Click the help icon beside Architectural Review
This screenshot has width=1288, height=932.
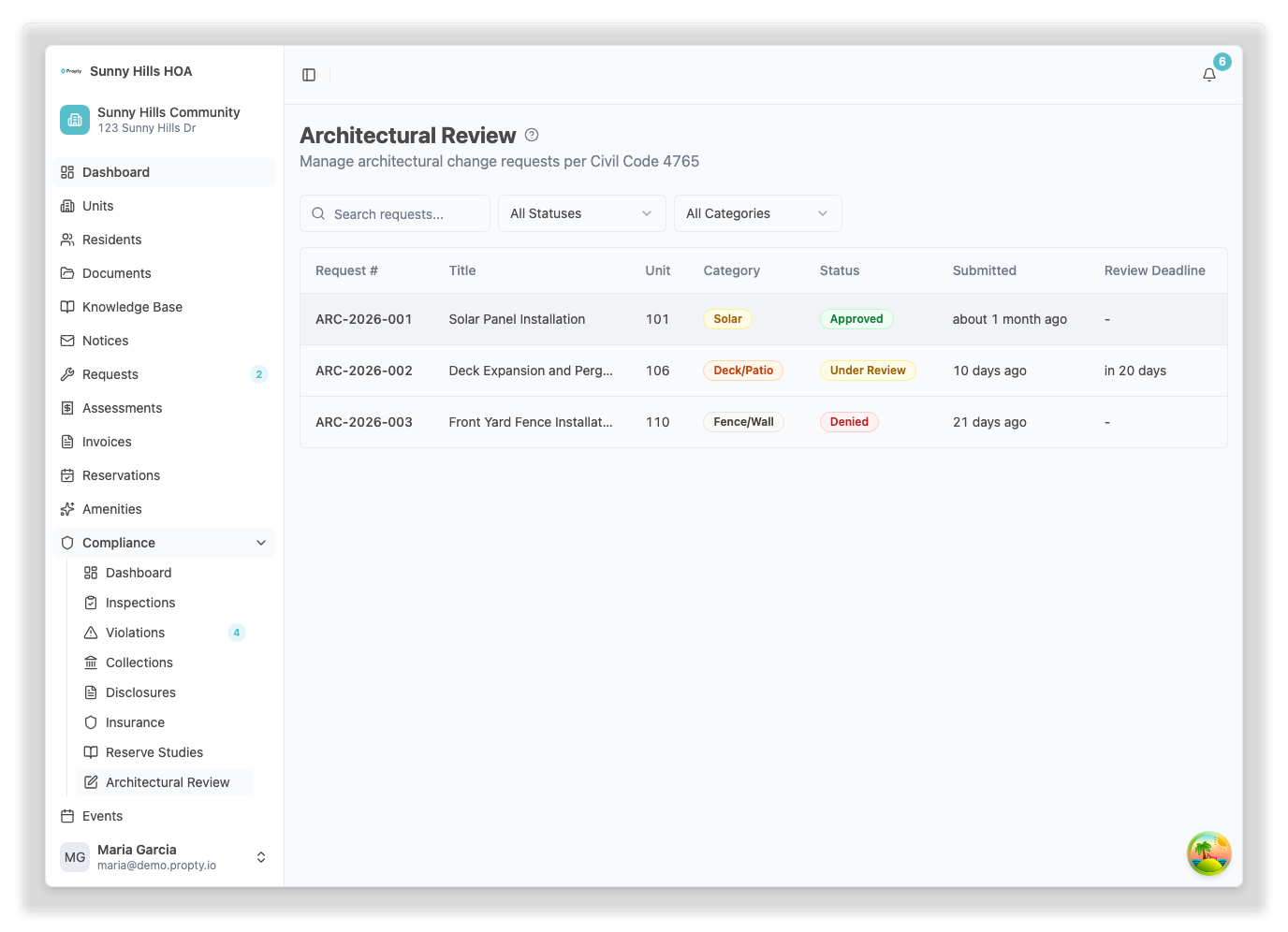point(532,135)
